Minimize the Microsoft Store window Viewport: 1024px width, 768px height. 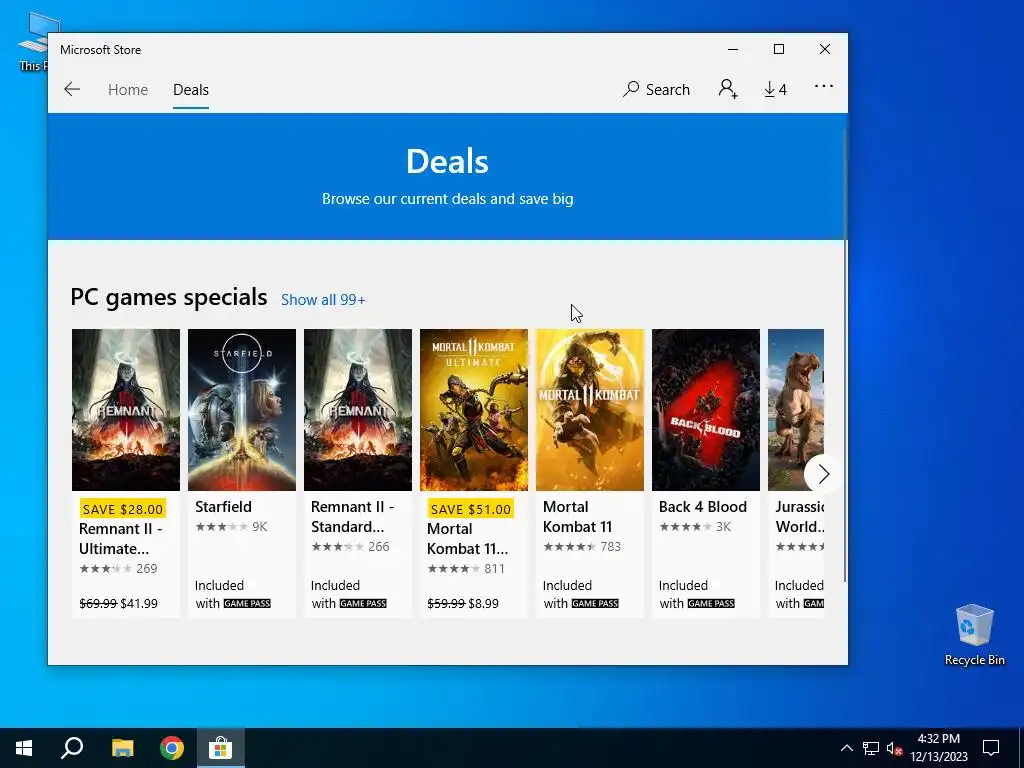(x=733, y=49)
